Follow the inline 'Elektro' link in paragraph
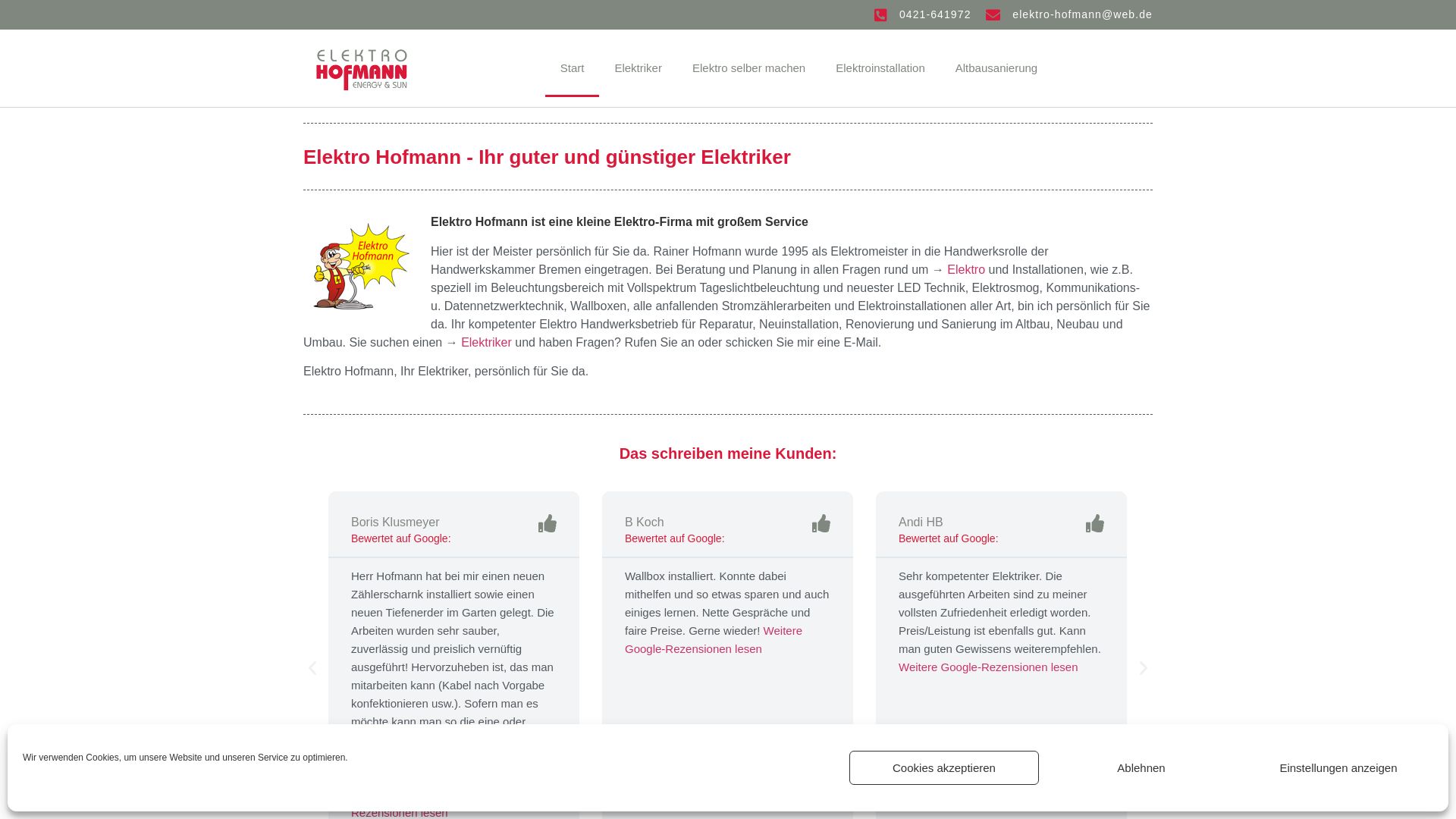 click(965, 270)
